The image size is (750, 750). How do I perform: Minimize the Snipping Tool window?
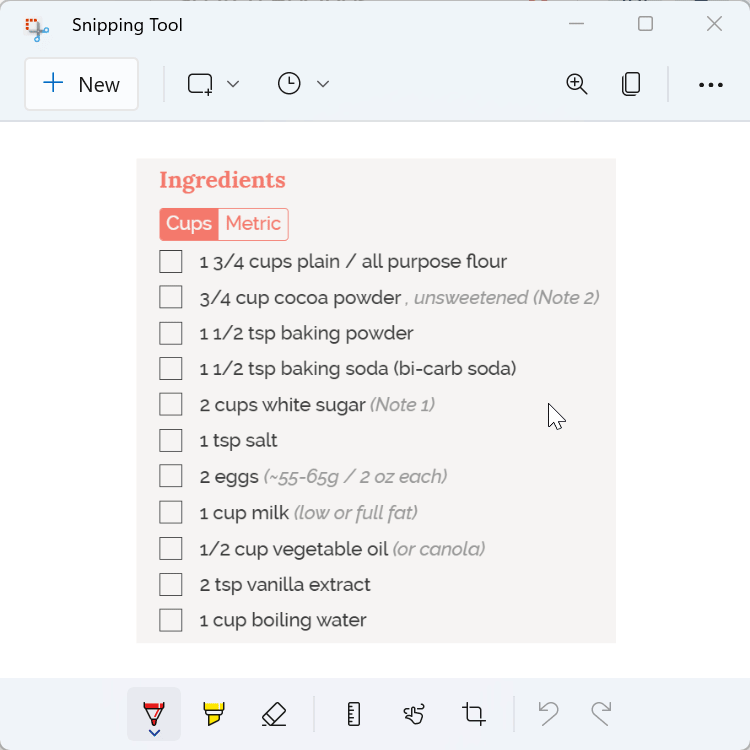(x=577, y=24)
